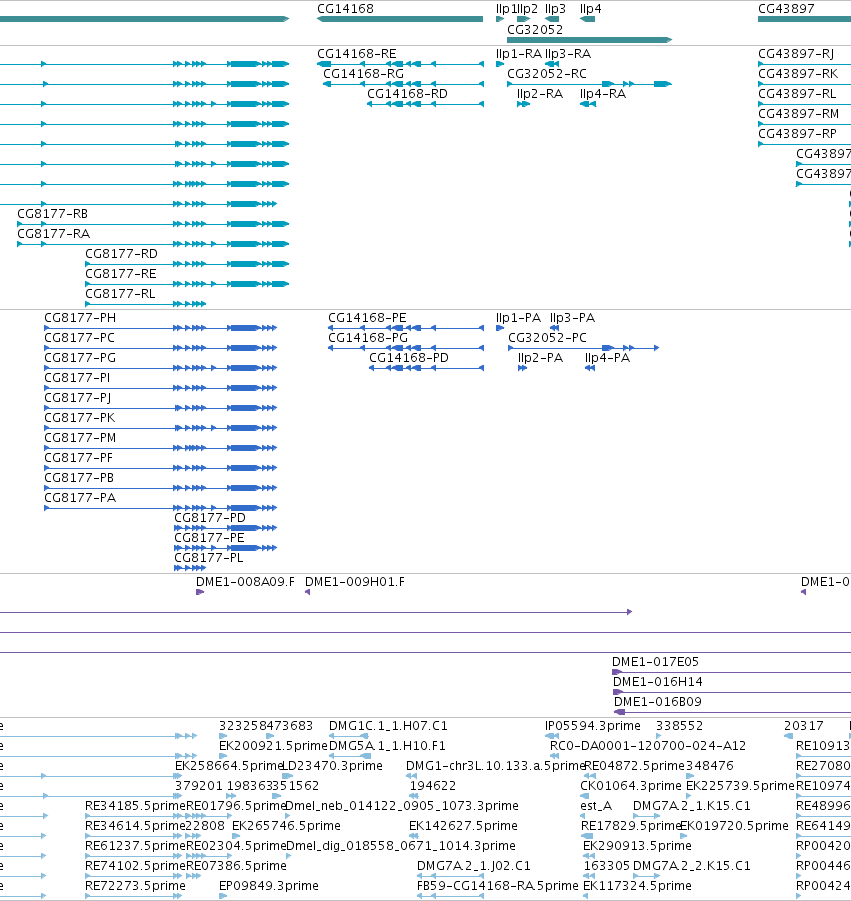Viewport: 851px width, 901px height.
Task: Click EST EK117324.5prime
Action: (637, 885)
